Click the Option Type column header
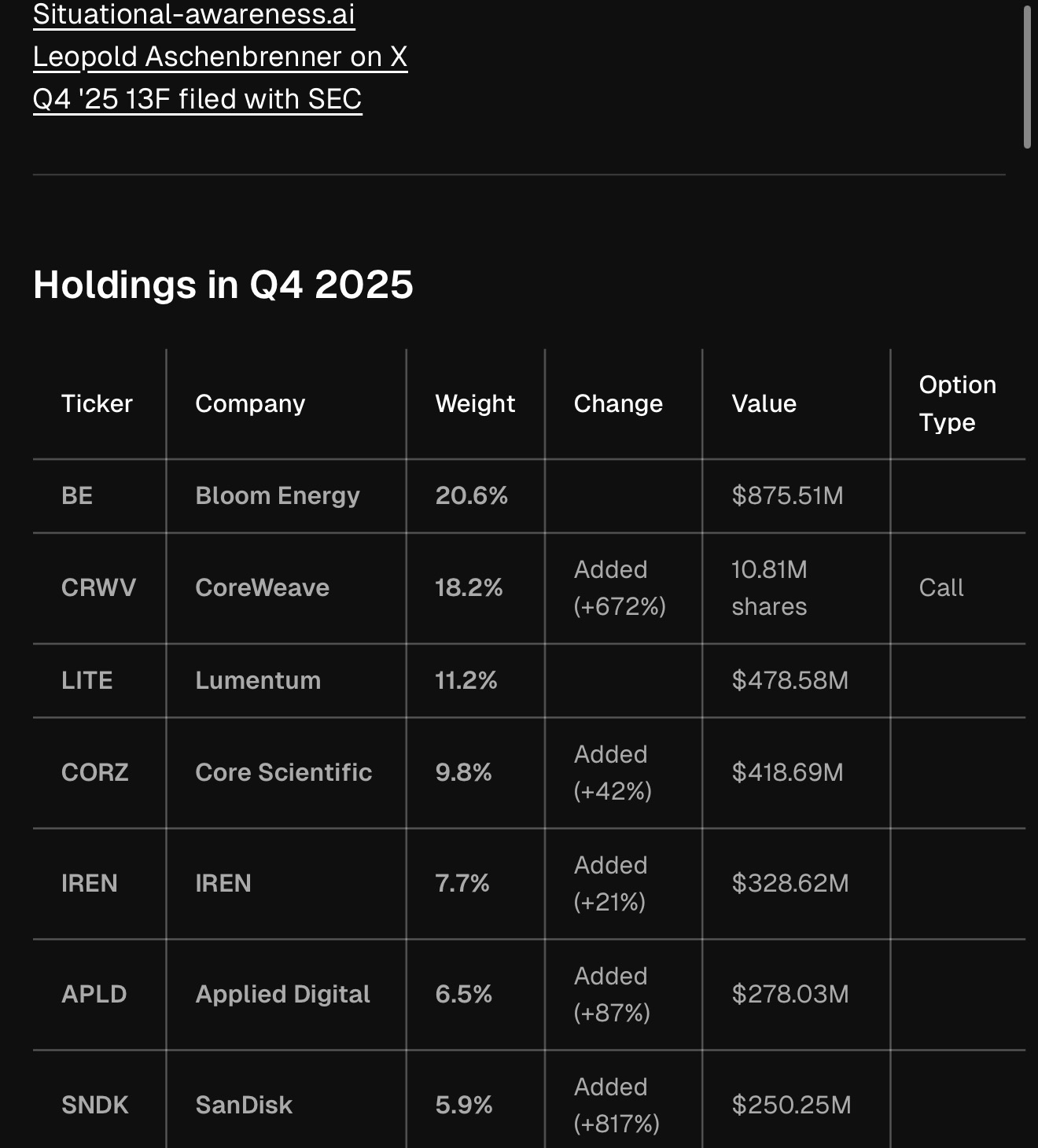The image size is (1038, 1148). pyautogui.click(x=957, y=403)
